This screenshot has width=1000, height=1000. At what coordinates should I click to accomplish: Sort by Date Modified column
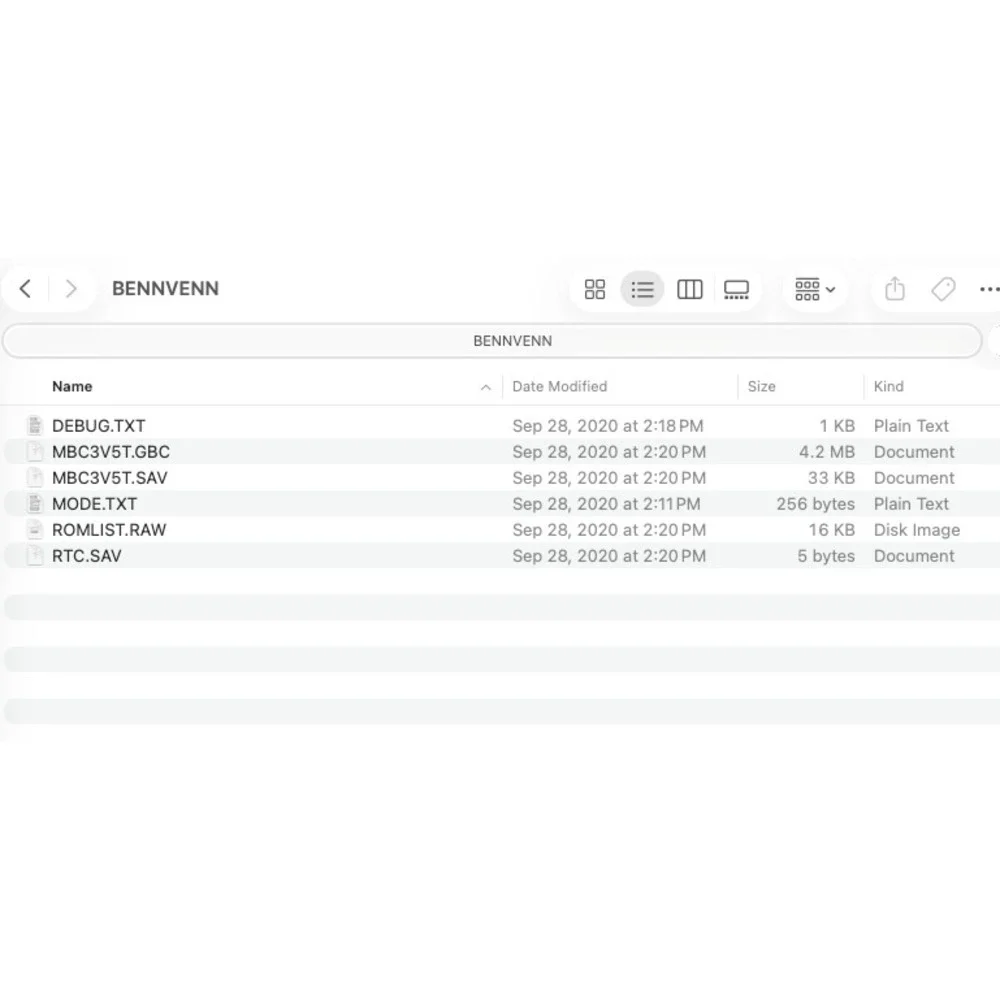pyautogui.click(x=559, y=386)
